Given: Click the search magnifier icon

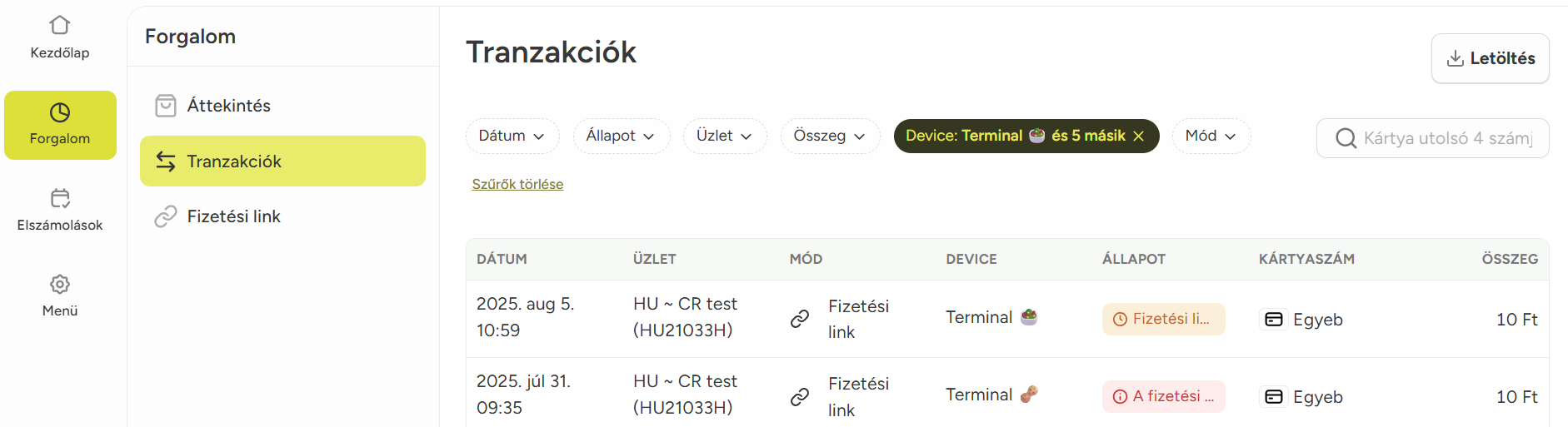Looking at the screenshot, I should [1346, 138].
